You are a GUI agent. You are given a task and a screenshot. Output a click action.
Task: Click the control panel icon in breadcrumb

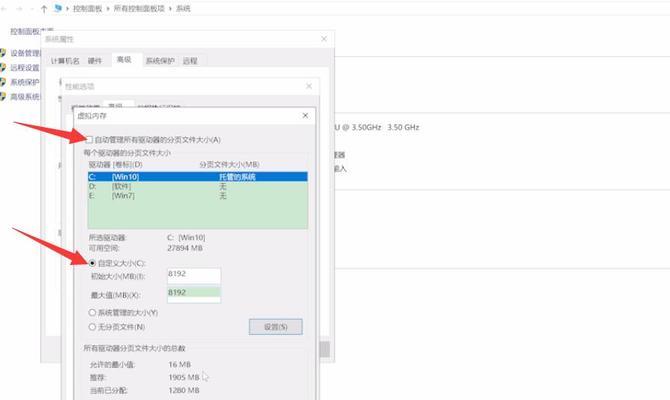(x=58, y=8)
